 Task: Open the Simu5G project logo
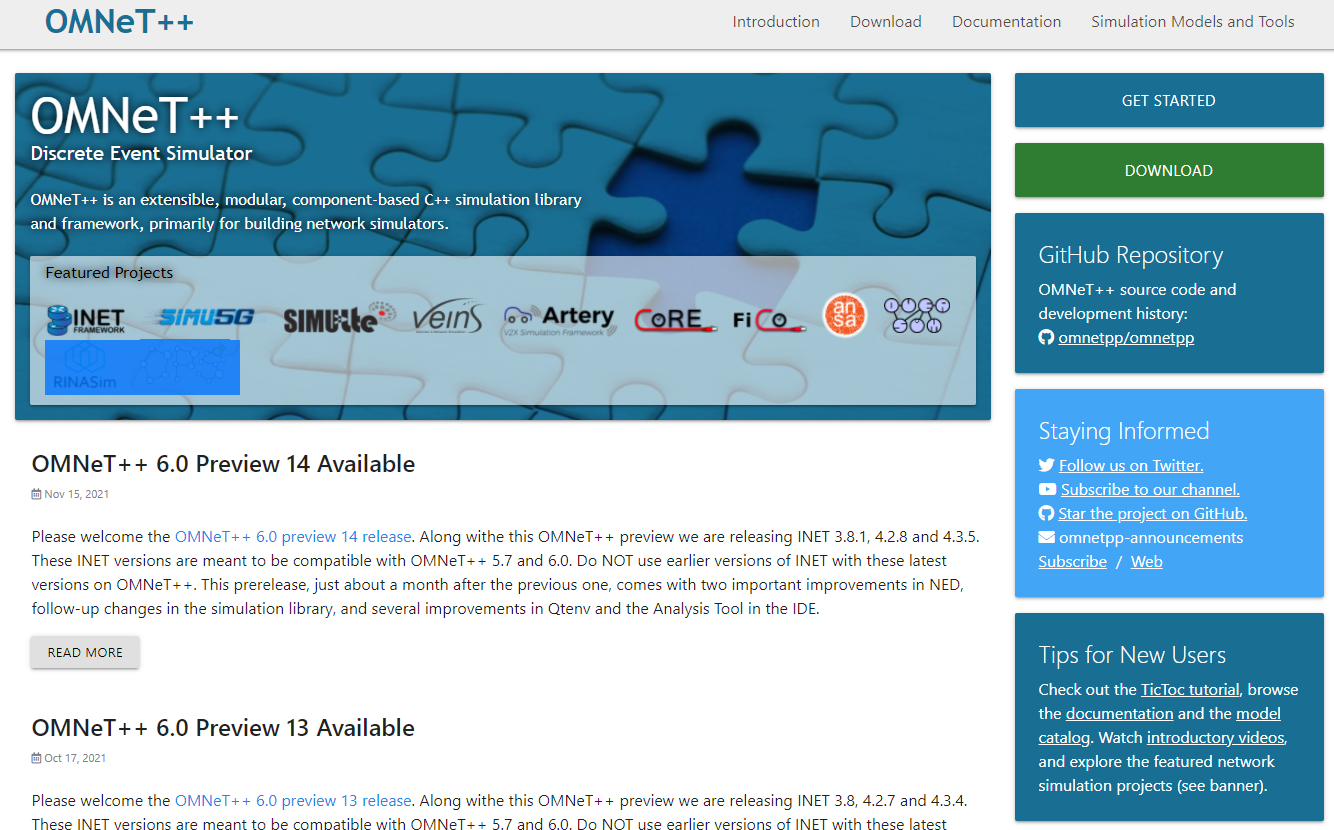(x=205, y=318)
